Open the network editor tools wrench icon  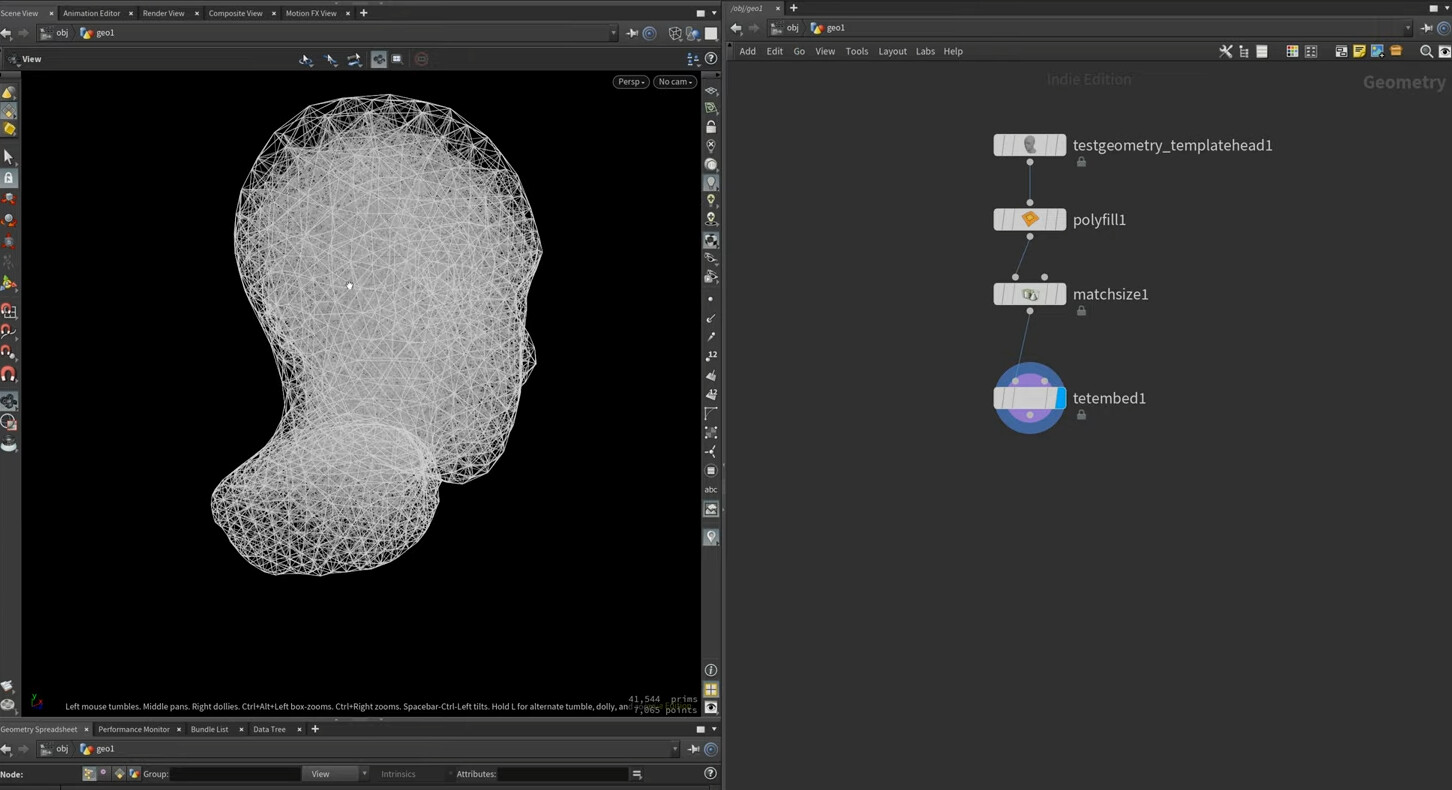1225,51
